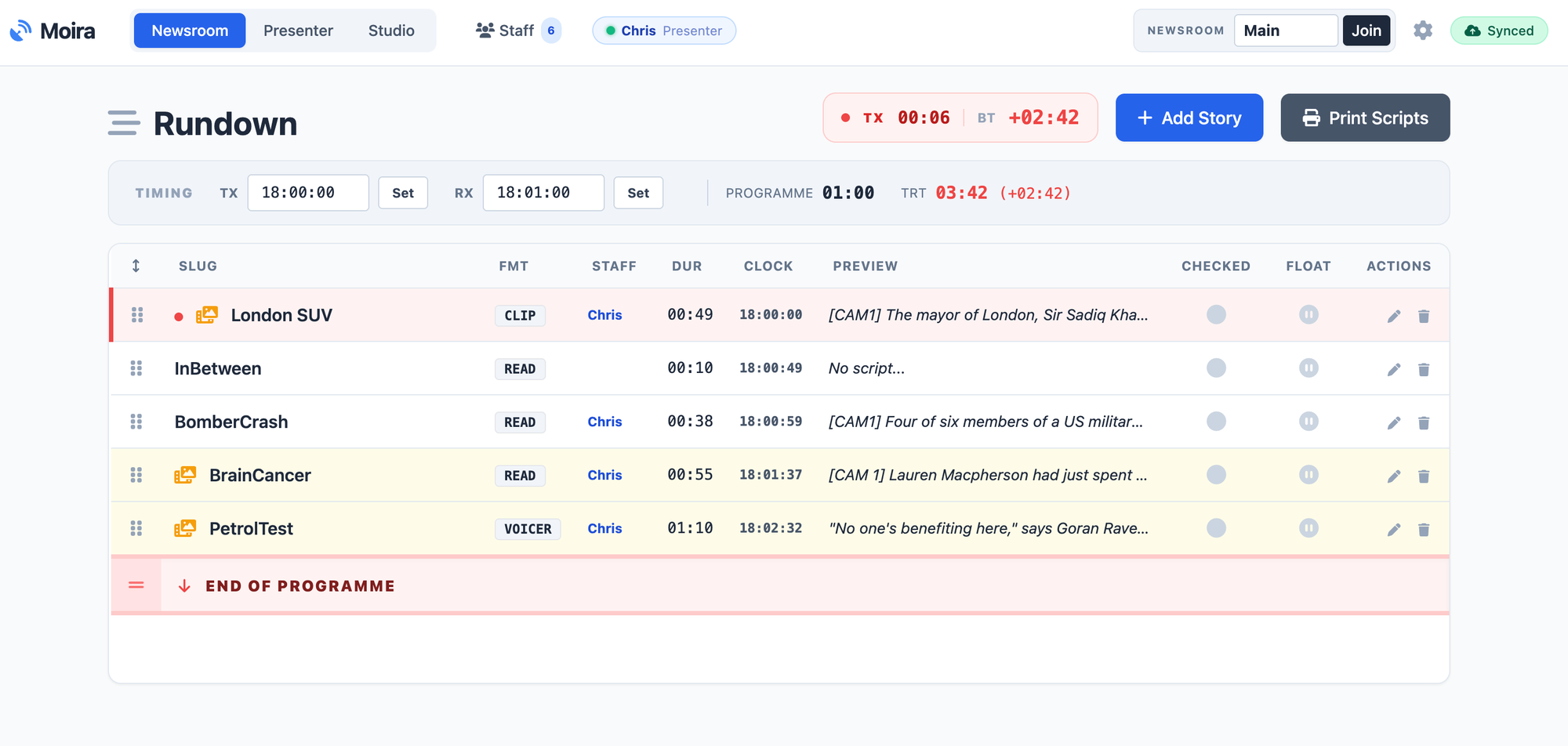Image resolution: width=1568 pixels, height=746 pixels.
Task: Edit the PetrolTest story via pencil icon
Action: [1394, 529]
